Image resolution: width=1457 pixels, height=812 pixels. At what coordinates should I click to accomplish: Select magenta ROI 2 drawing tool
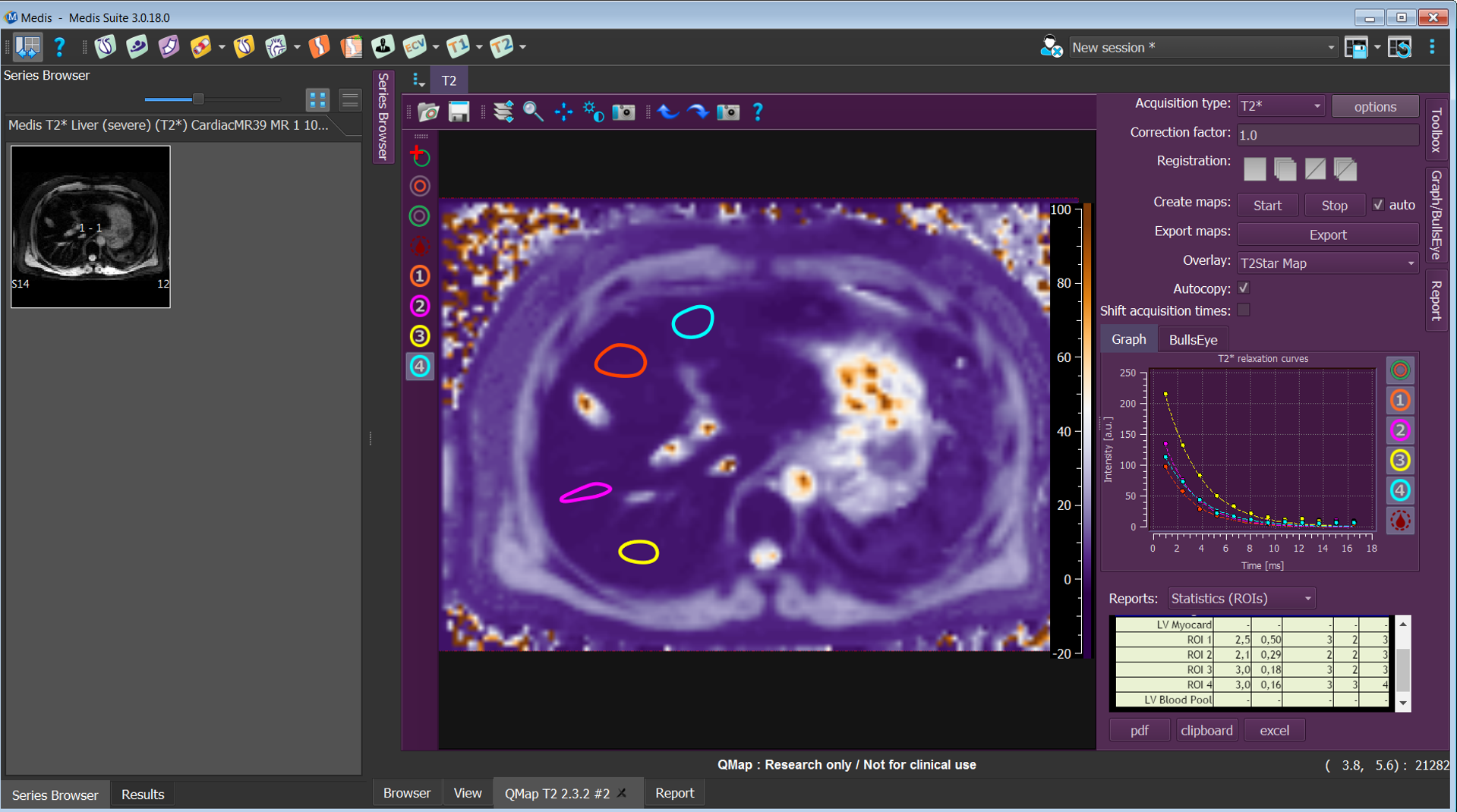pyautogui.click(x=420, y=306)
